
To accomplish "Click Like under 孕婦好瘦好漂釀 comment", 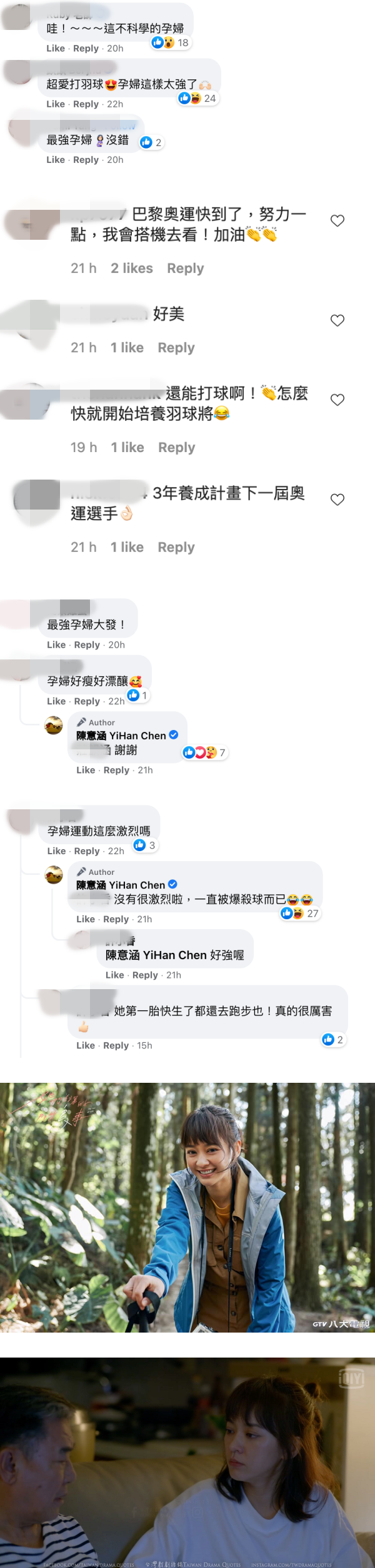I will point(56,701).
